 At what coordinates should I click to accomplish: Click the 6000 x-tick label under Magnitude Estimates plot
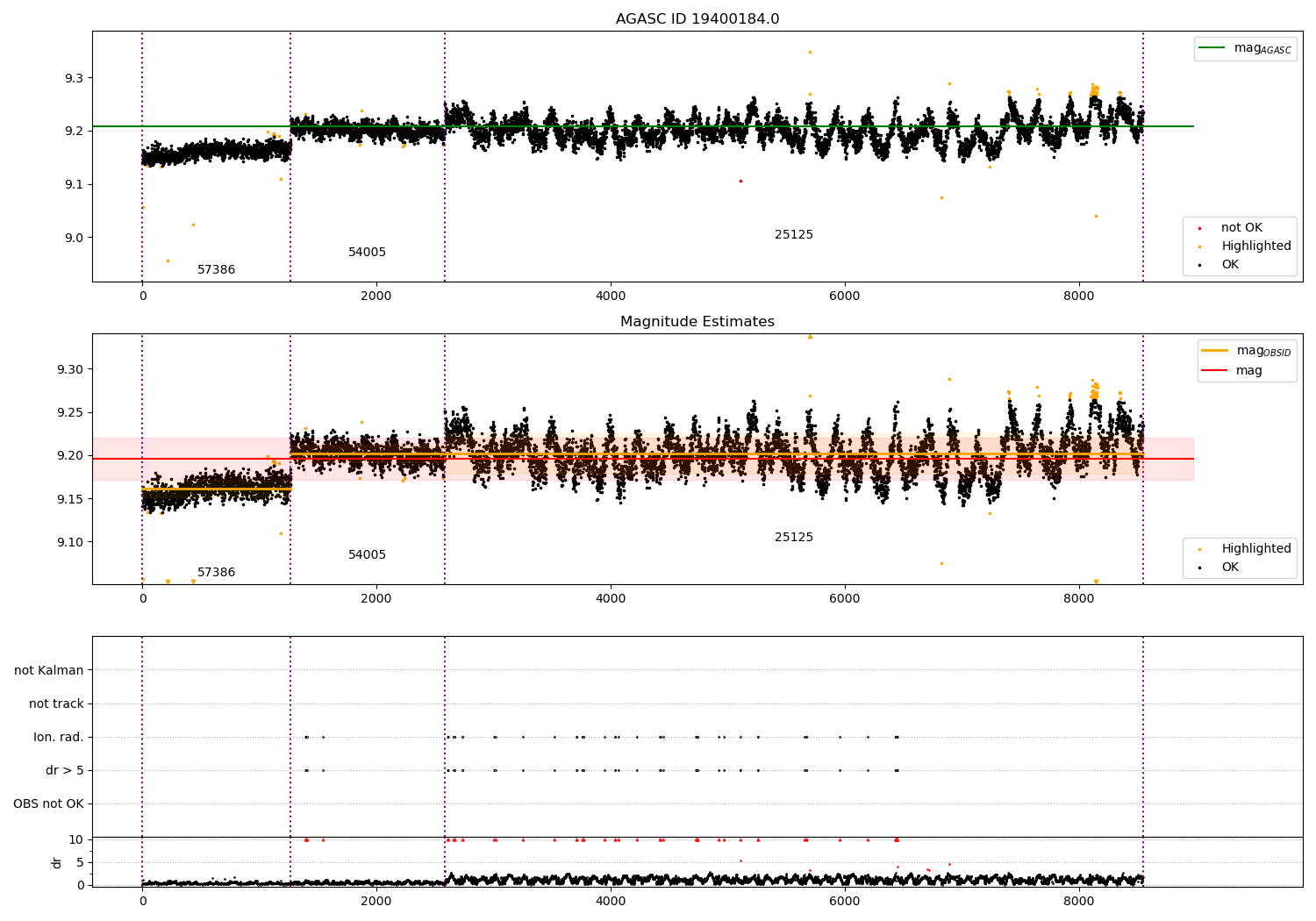(845, 599)
